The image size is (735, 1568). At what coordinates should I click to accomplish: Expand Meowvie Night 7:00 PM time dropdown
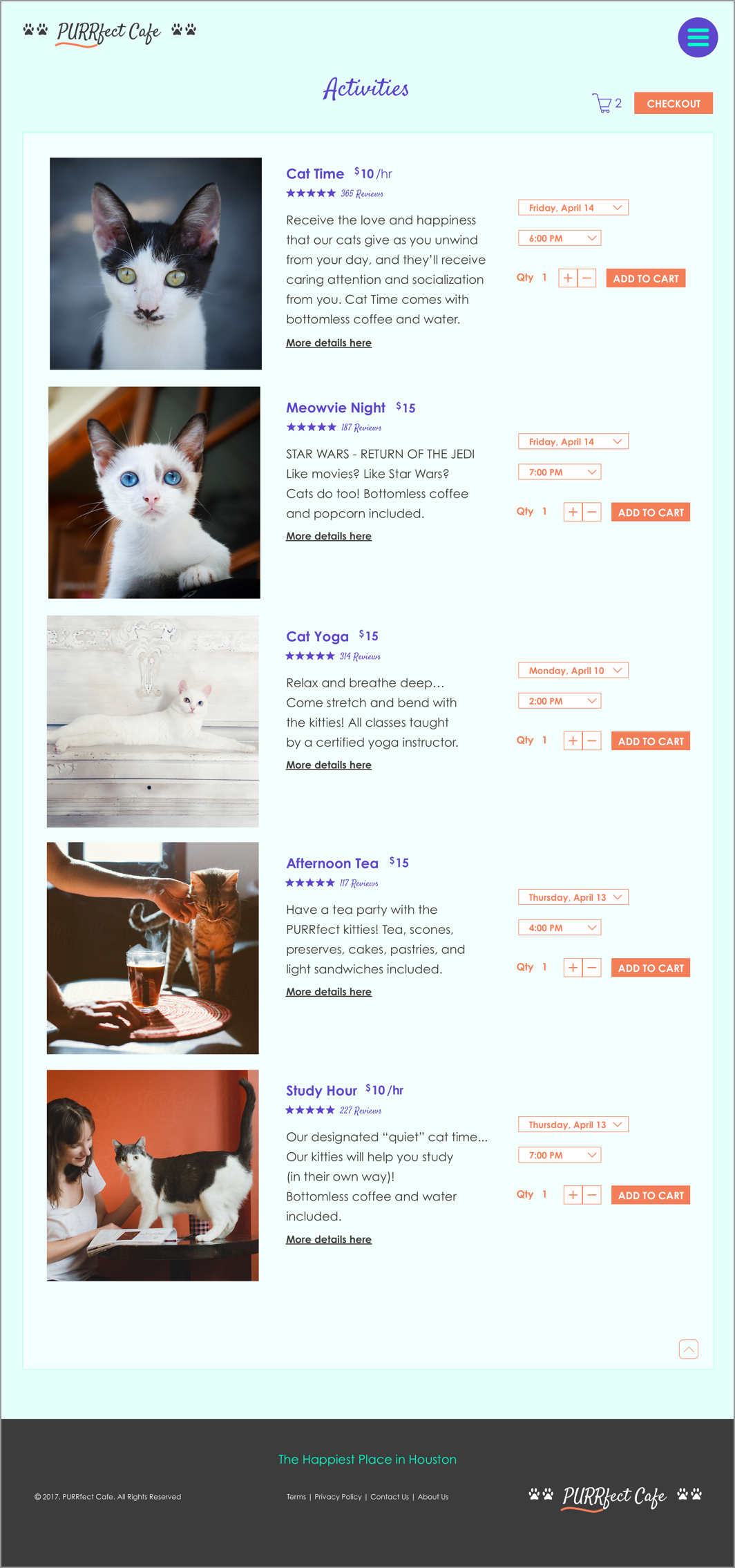point(560,472)
